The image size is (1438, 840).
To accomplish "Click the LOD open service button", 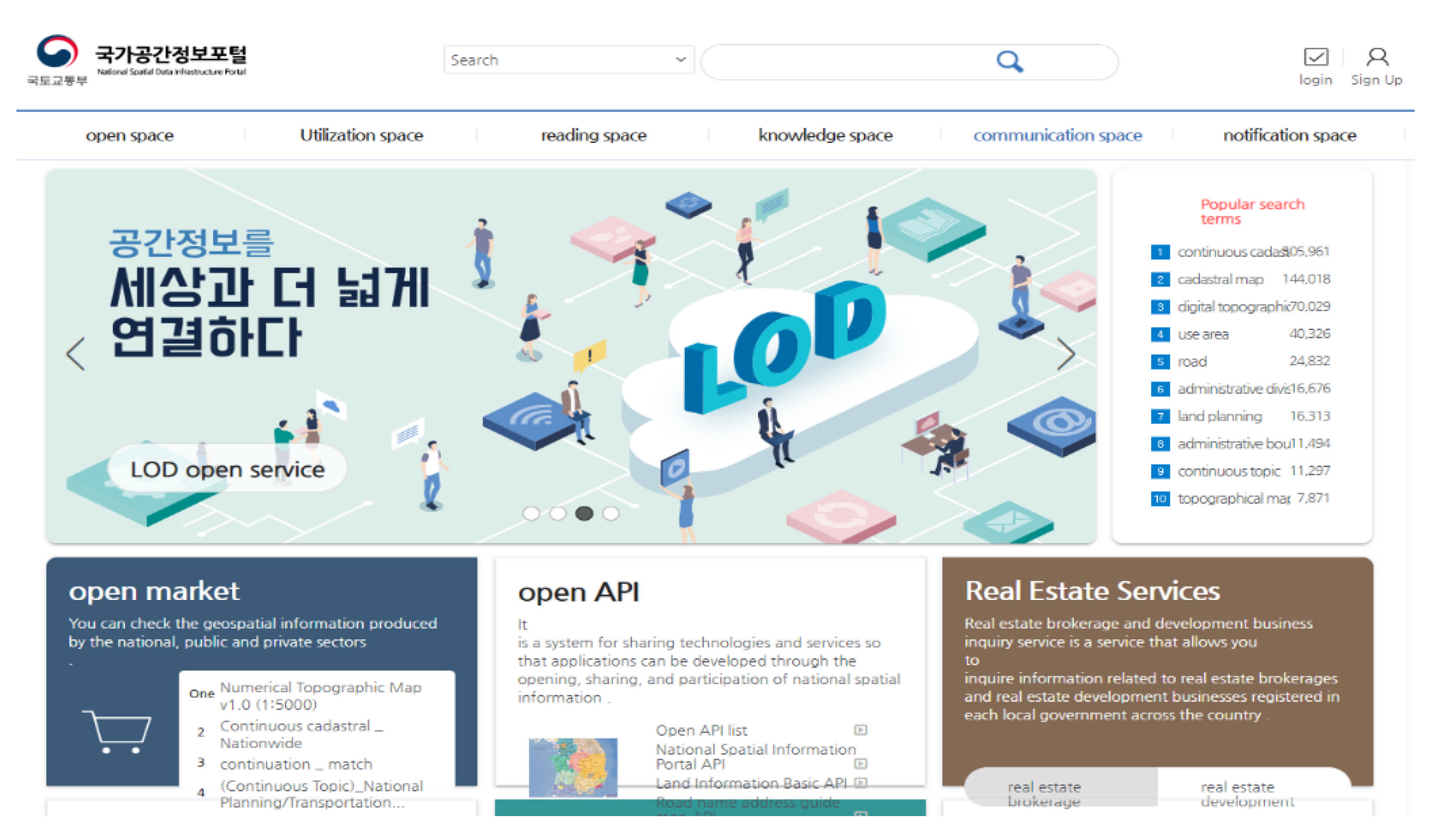I will (x=227, y=470).
